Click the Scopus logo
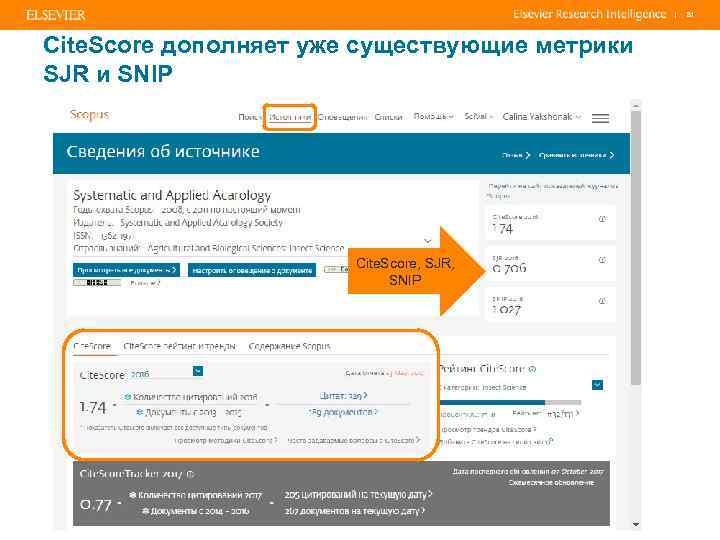This screenshot has width=720, height=540. [90, 114]
